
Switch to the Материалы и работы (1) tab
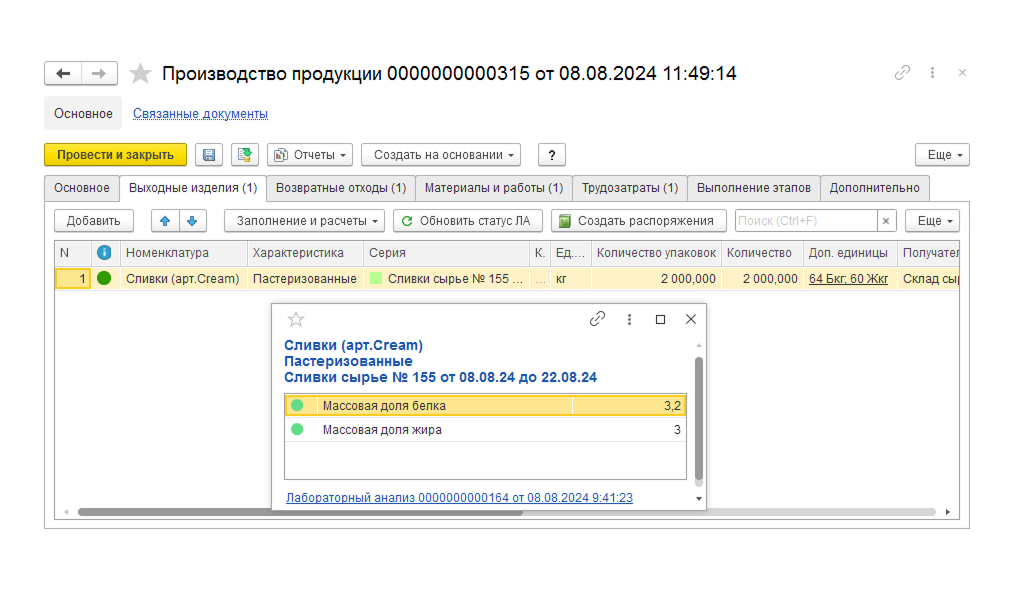[x=494, y=188]
